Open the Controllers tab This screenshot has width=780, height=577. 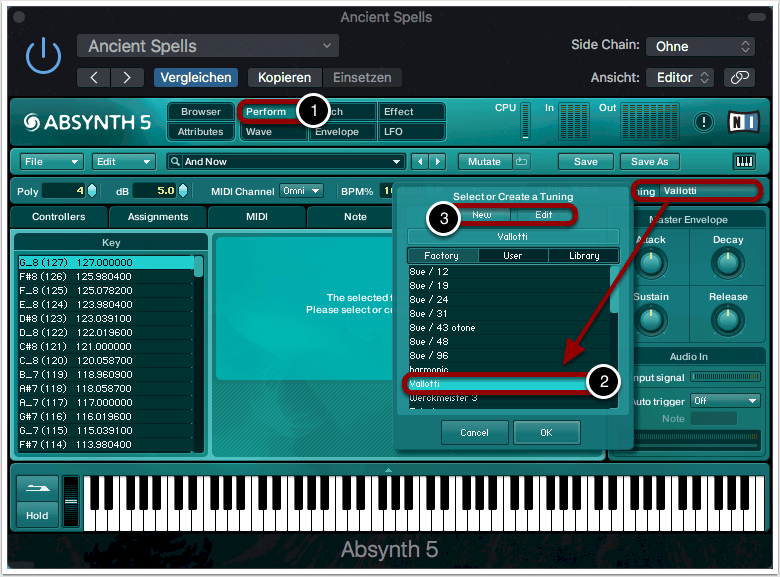tap(59, 217)
